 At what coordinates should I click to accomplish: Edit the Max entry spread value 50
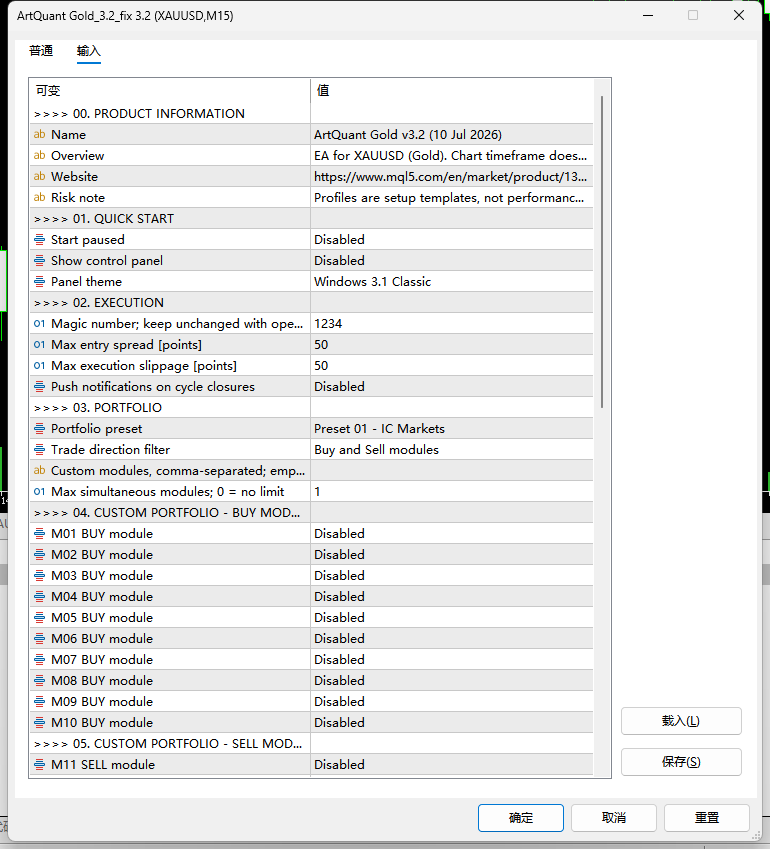[452, 344]
